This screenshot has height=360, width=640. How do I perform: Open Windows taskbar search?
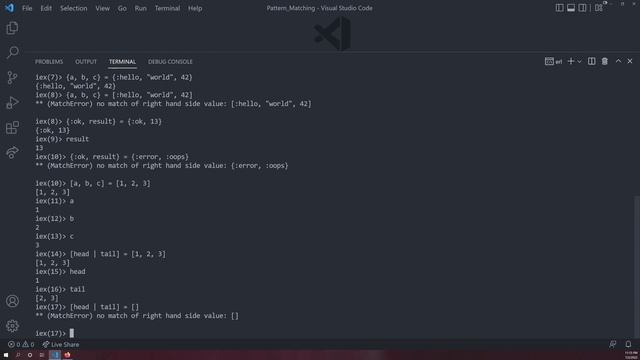[x=18, y=355]
